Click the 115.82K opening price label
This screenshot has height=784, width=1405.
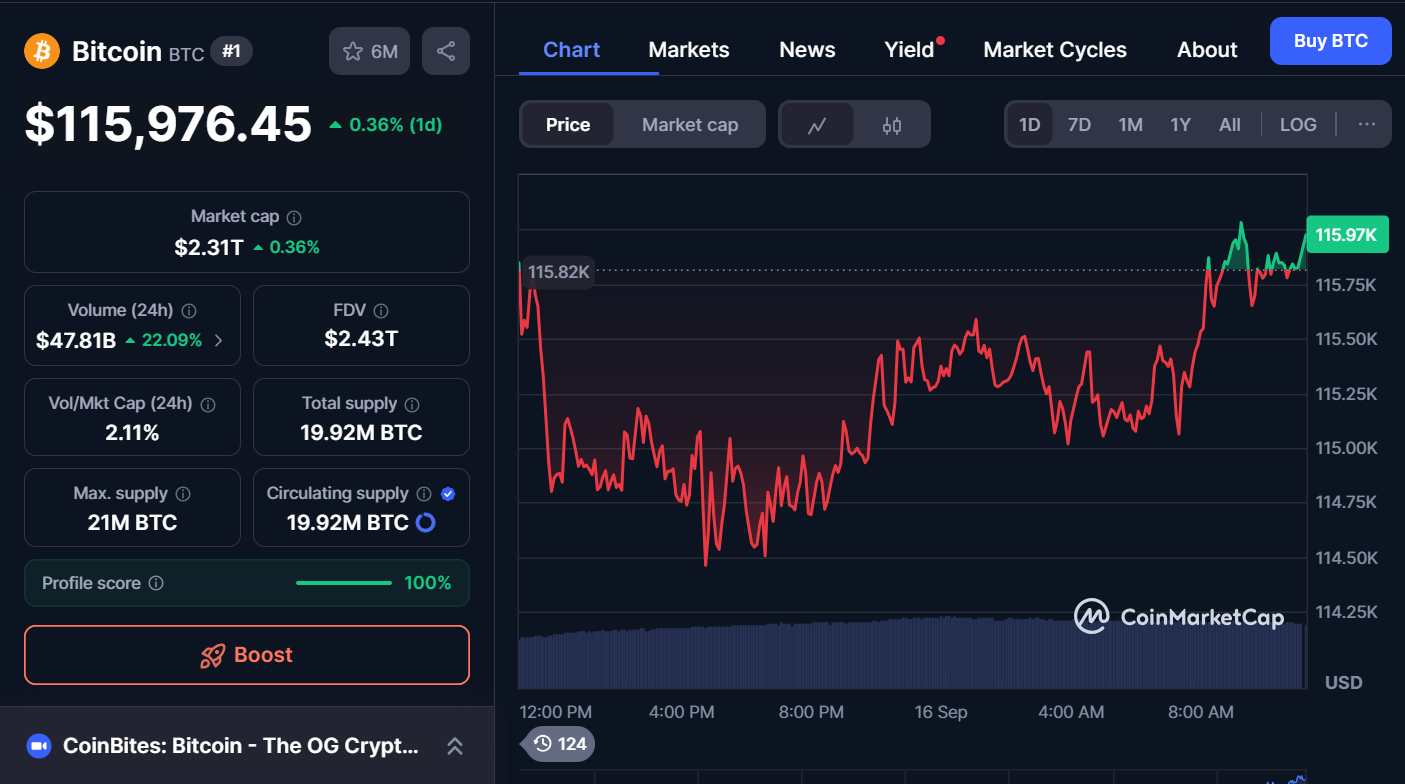point(558,272)
